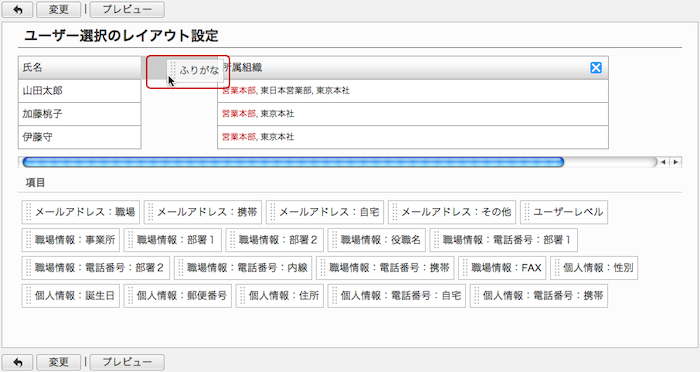Screen dimensions: 700x372
Task: Select the メールアドレス：自宅 item
Action: pyautogui.click(x=325, y=212)
